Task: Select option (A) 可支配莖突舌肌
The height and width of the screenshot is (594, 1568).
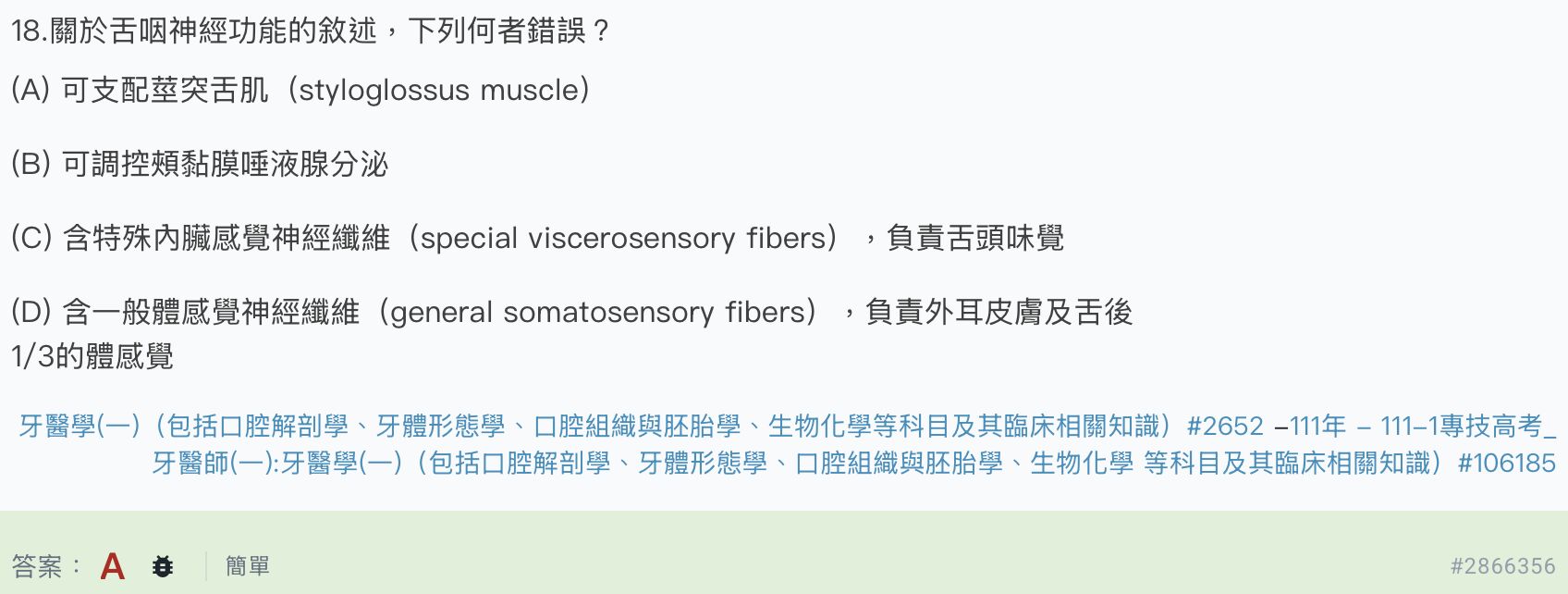Action: click(x=300, y=91)
